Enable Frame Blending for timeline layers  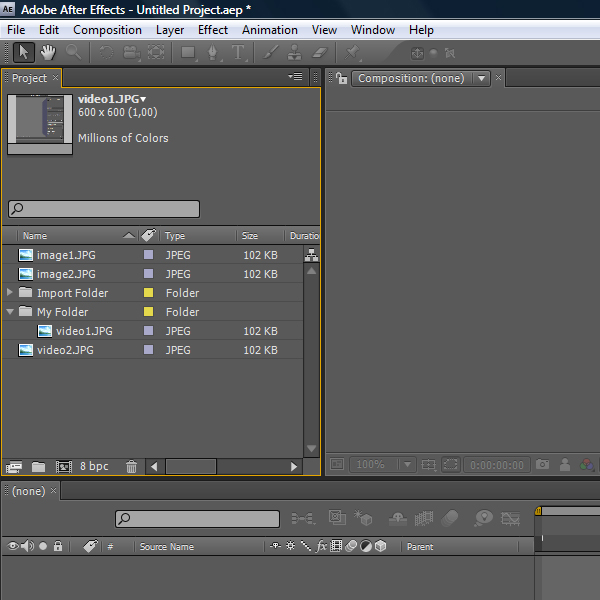(x=424, y=518)
